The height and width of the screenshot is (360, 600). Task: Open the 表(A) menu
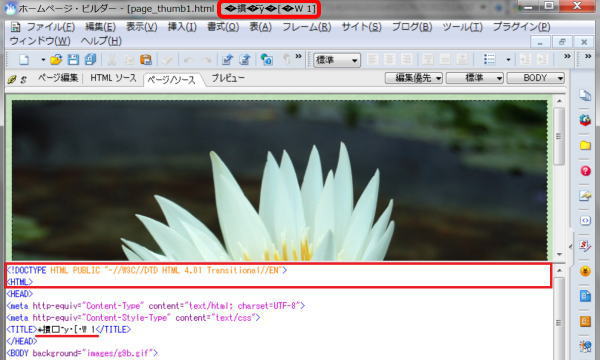tap(261, 27)
